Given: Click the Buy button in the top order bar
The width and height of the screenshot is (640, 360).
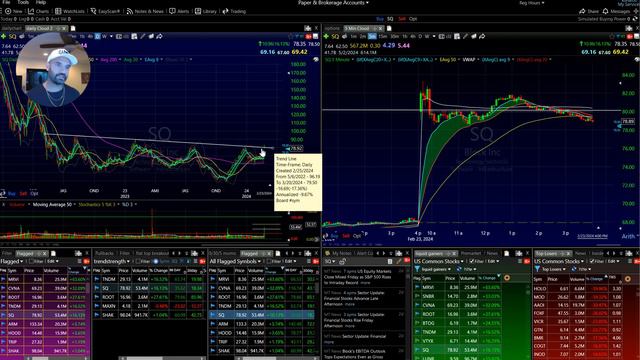Looking at the screenshot, I should point(380,19).
